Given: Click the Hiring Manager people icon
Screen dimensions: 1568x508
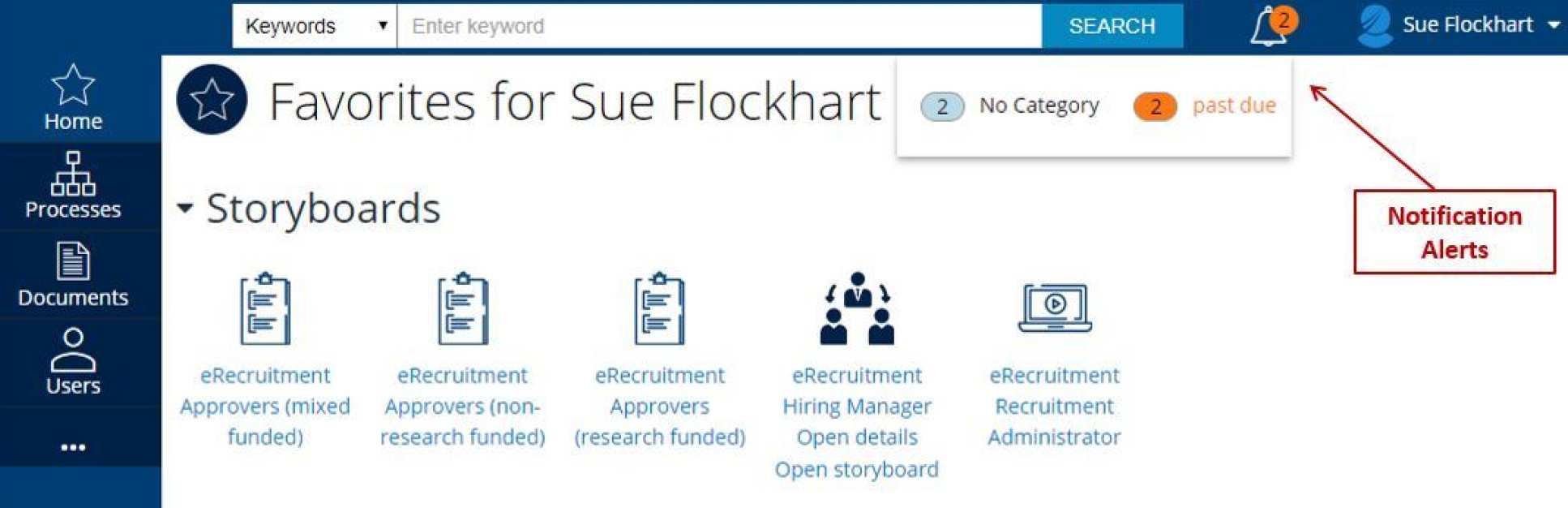Looking at the screenshot, I should point(857,309).
